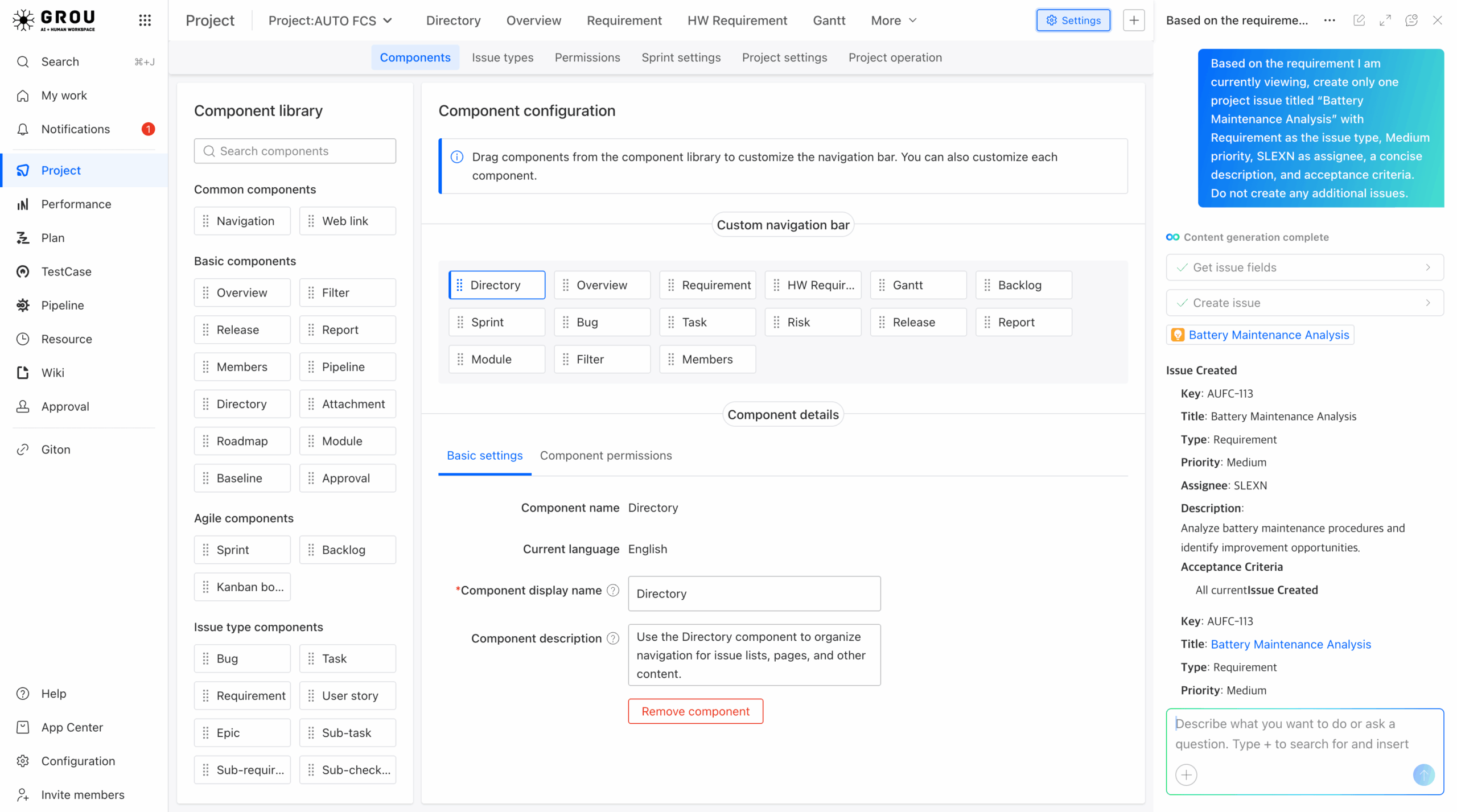Open the Battery Maintenance Analysis title link

(x=1290, y=644)
